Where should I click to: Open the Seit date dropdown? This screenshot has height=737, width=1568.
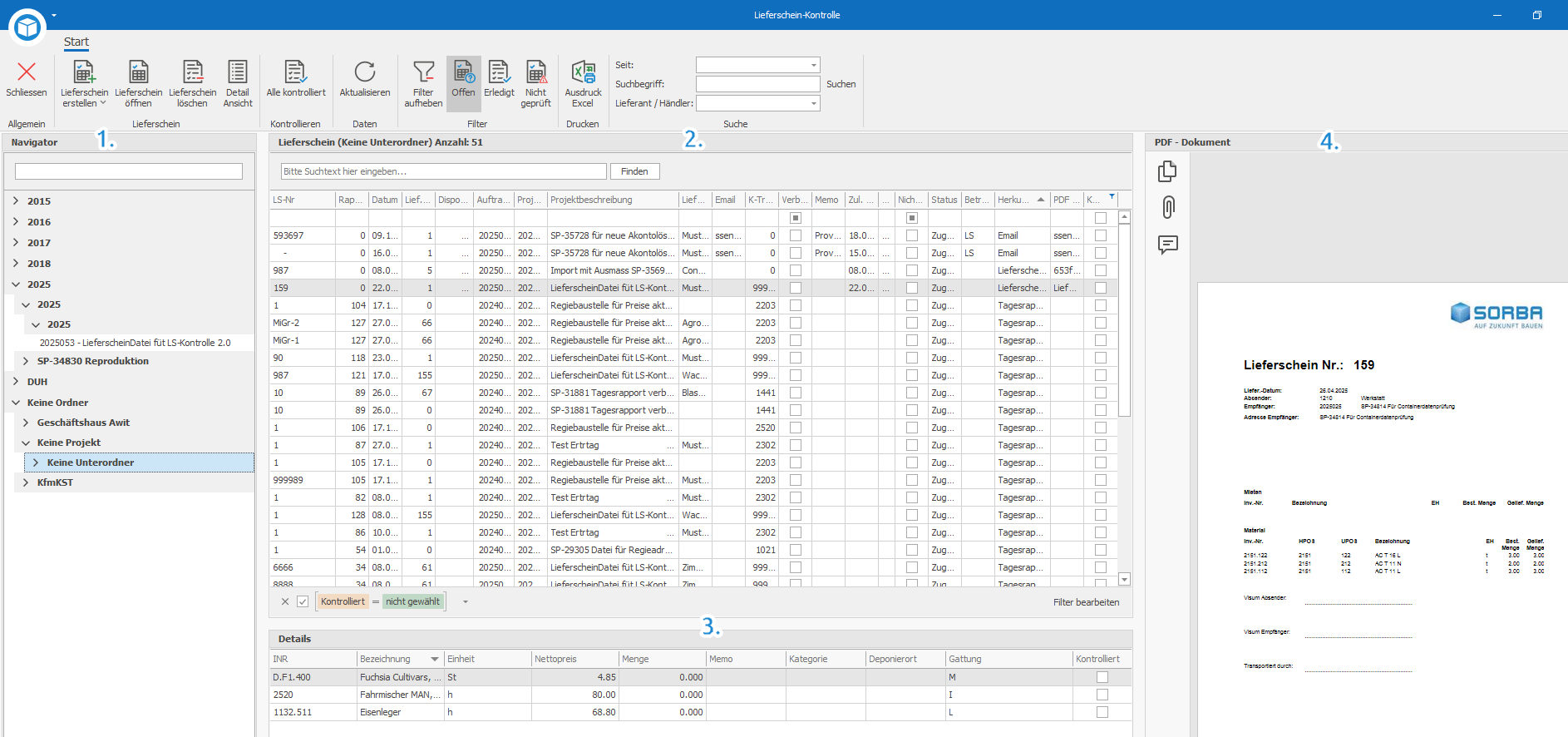(813, 65)
